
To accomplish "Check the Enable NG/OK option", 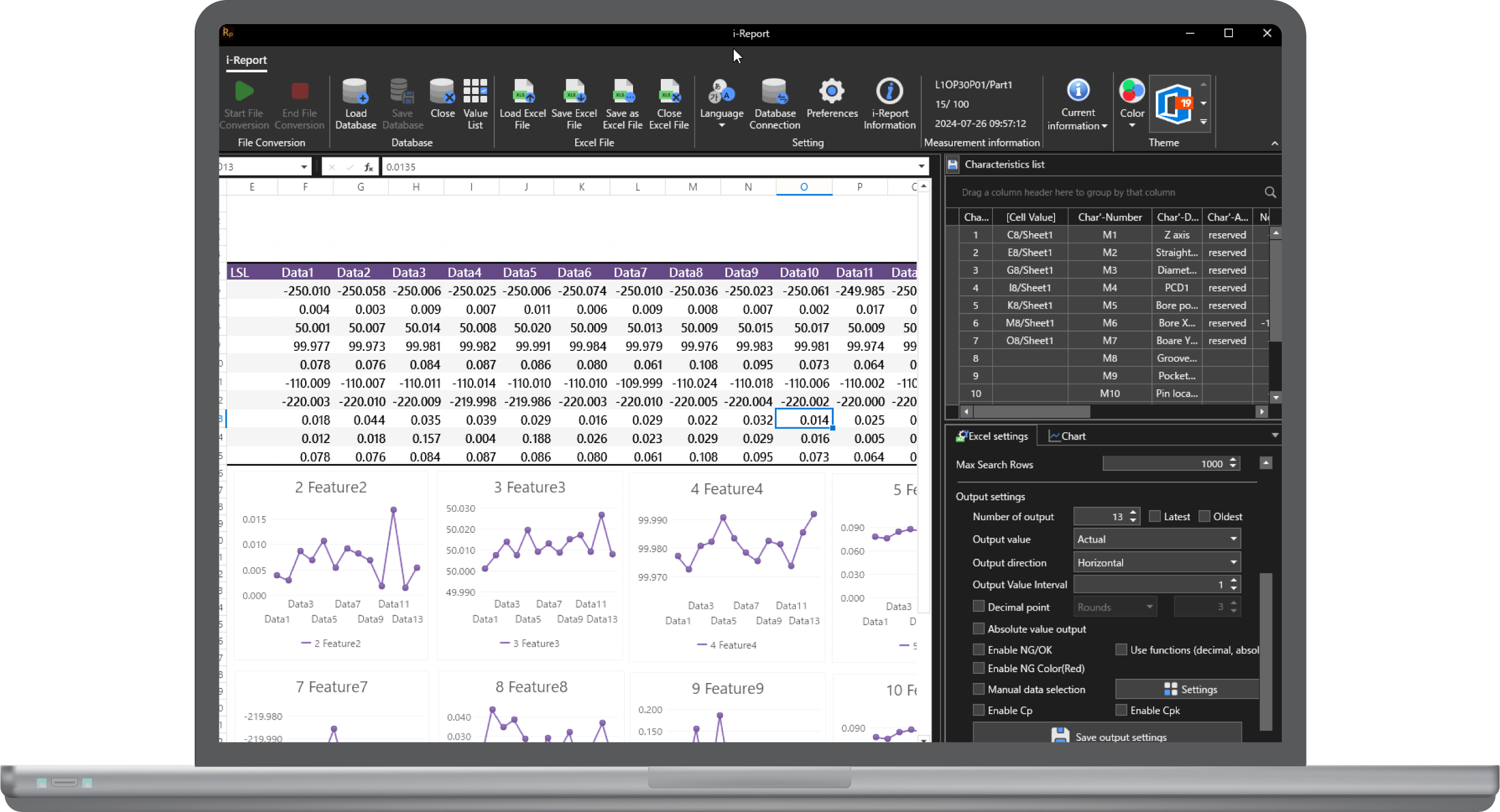I will (978, 649).
